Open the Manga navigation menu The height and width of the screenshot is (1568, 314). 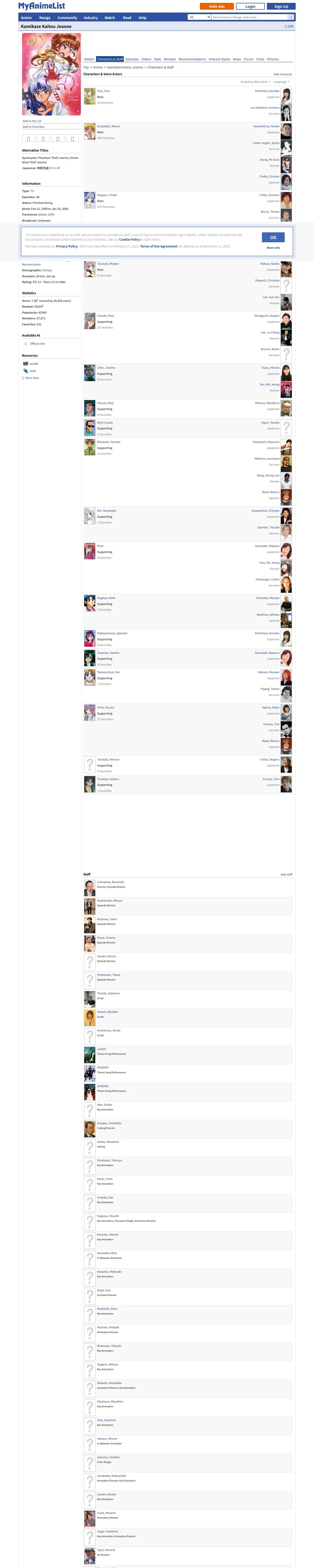click(x=44, y=18)
